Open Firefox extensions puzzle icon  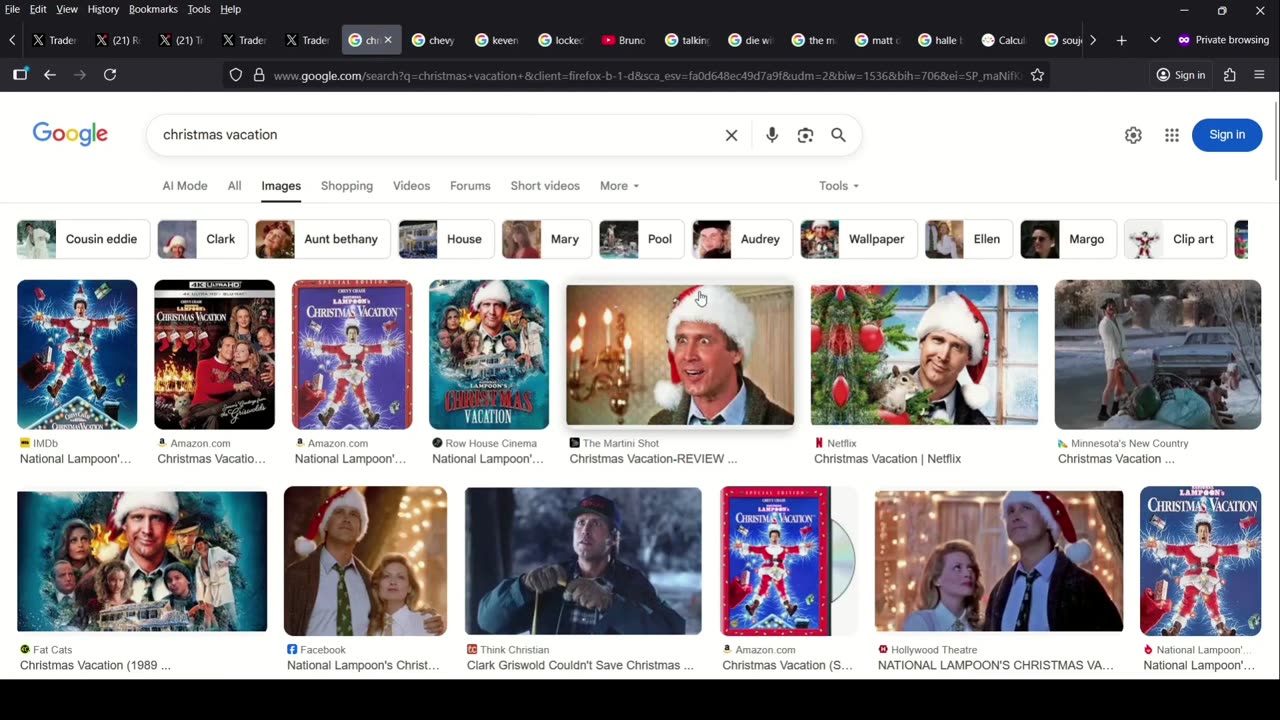pyautogui.click(x=1230, y=75)
